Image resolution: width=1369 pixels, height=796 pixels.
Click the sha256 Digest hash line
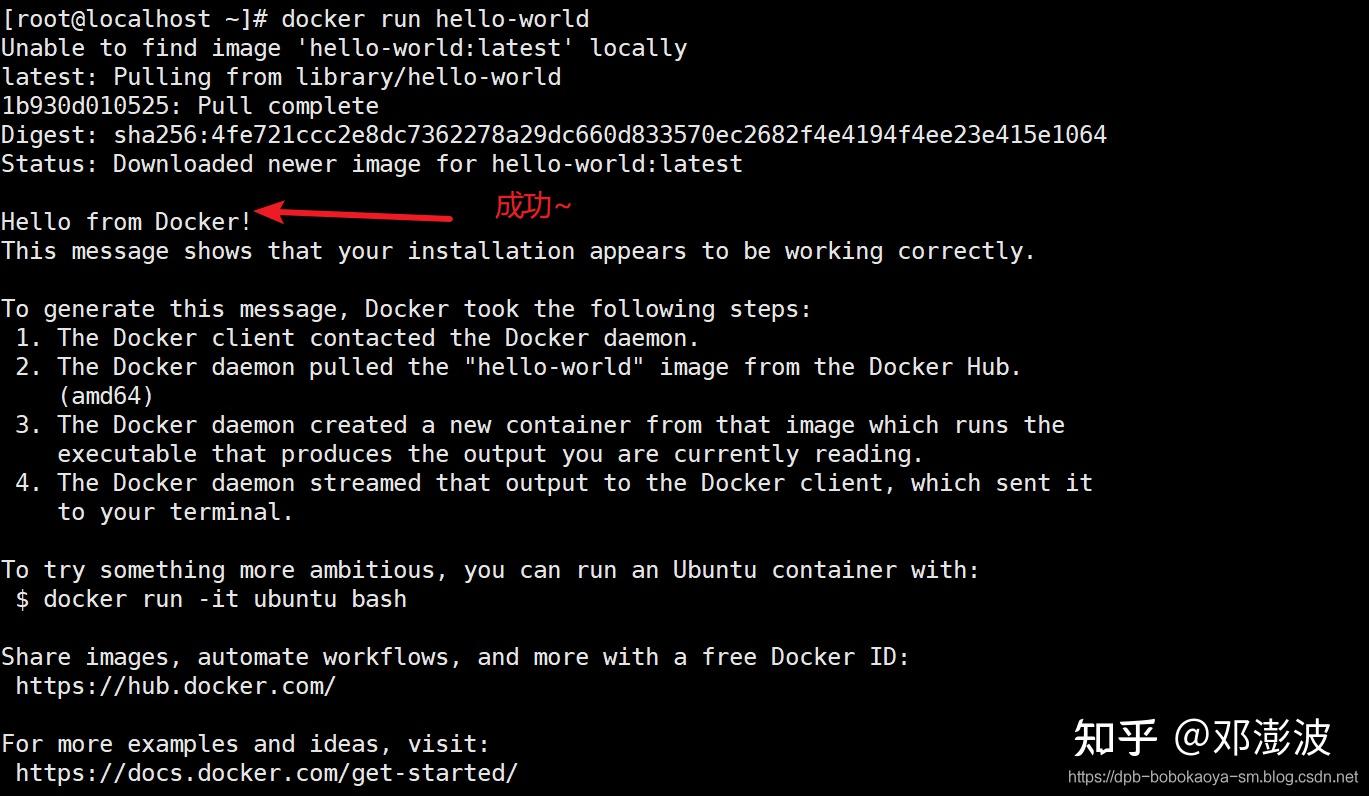pyautogui.click(x=554, y=135)
